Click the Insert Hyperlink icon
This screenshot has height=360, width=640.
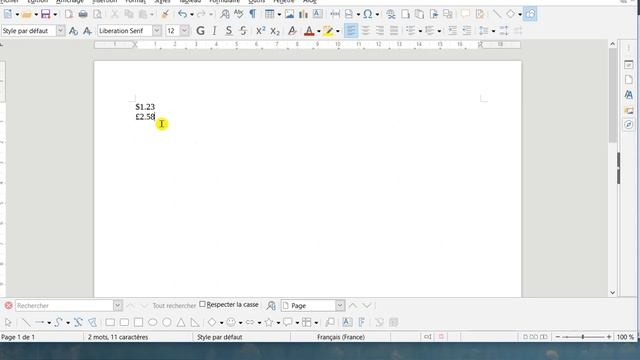(391, 14)
